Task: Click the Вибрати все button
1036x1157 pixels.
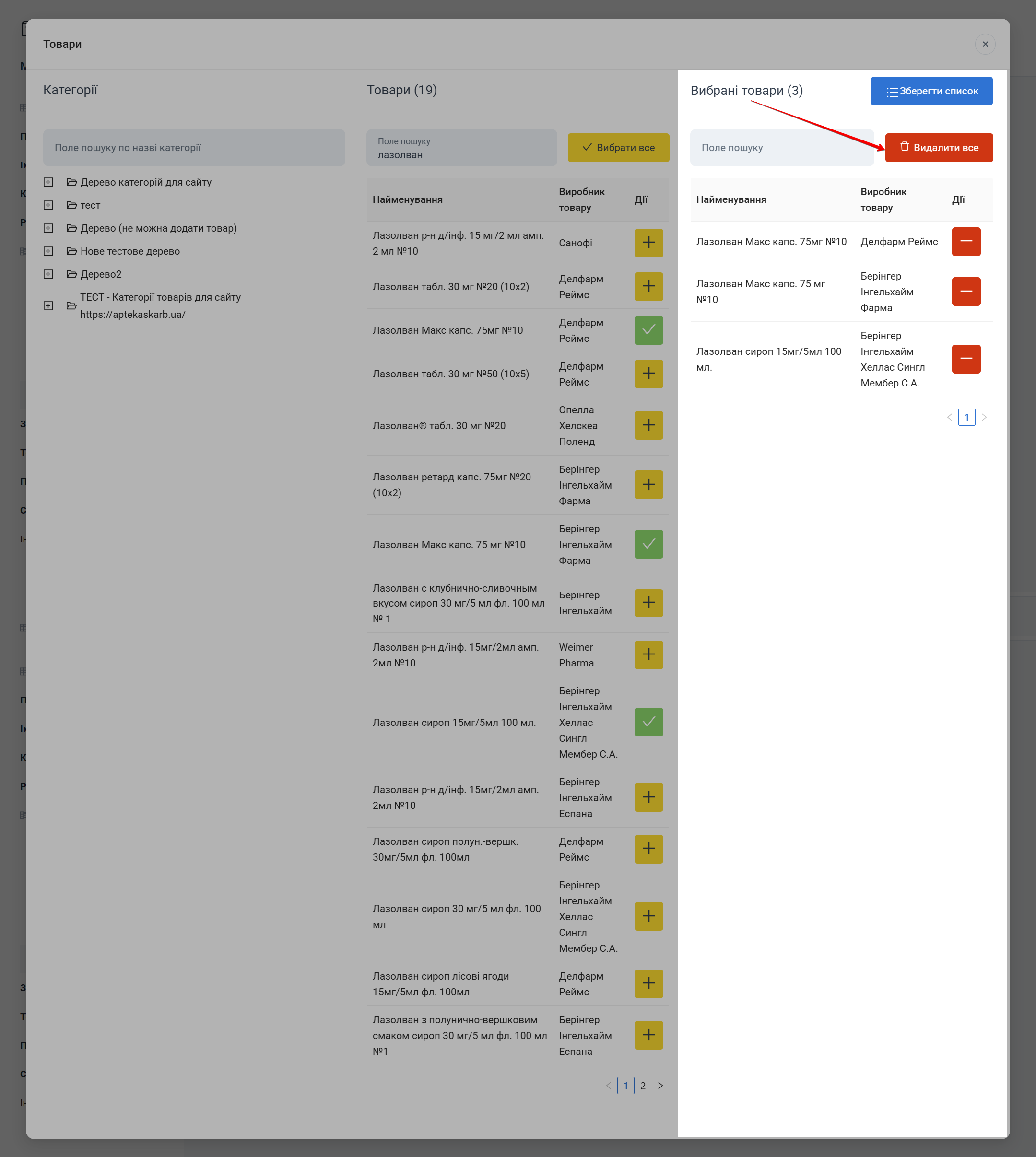Action: [x=618, y=148]
